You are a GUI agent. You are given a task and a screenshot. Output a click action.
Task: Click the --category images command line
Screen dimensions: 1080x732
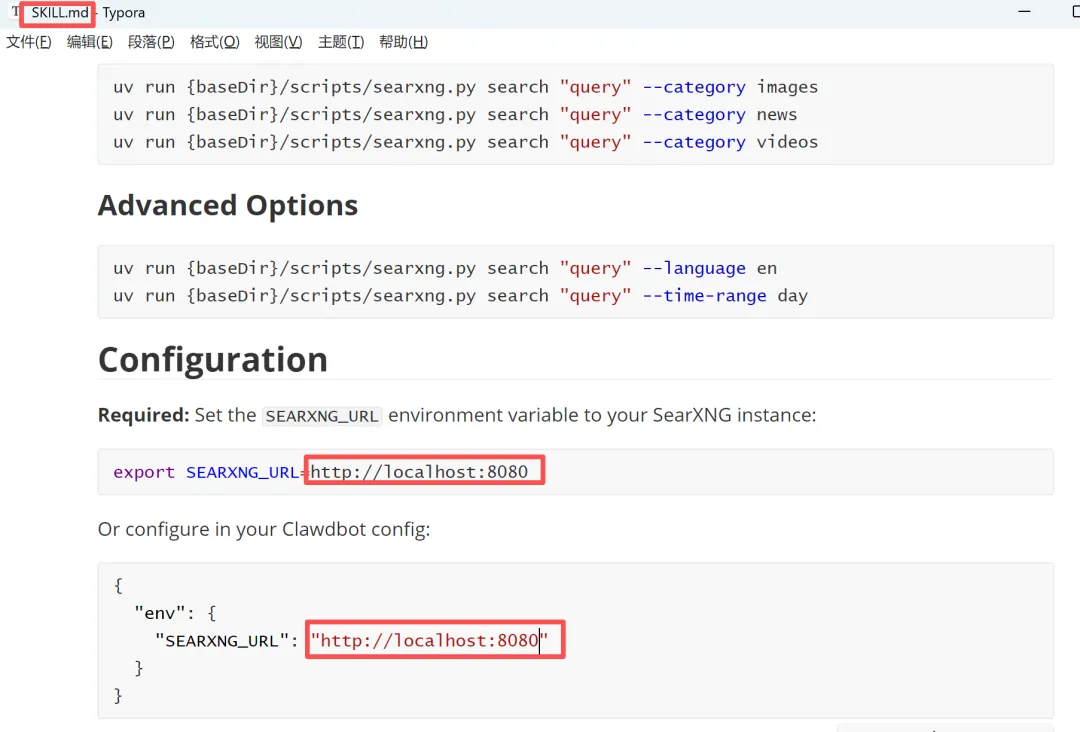(x=465, y=87)
